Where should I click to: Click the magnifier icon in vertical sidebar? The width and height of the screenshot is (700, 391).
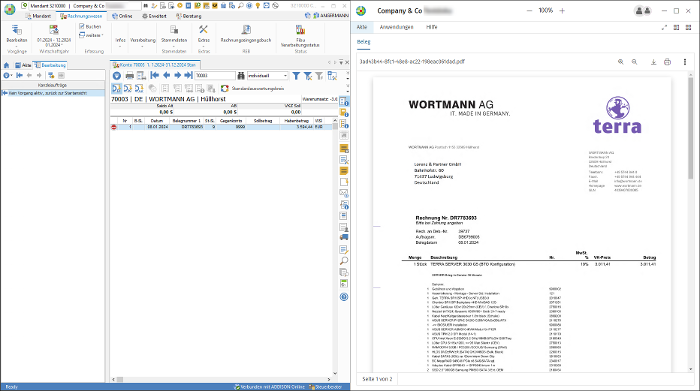click(x=344, y=261)
